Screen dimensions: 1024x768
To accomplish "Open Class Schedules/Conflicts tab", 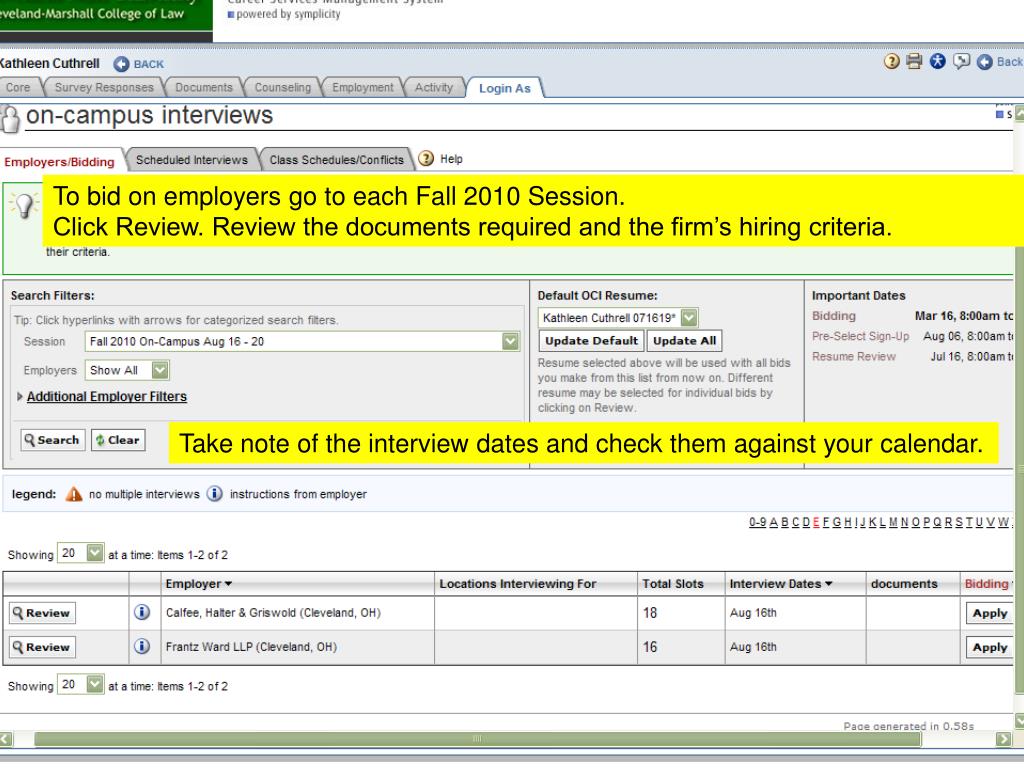I will (x=336, y=160).
